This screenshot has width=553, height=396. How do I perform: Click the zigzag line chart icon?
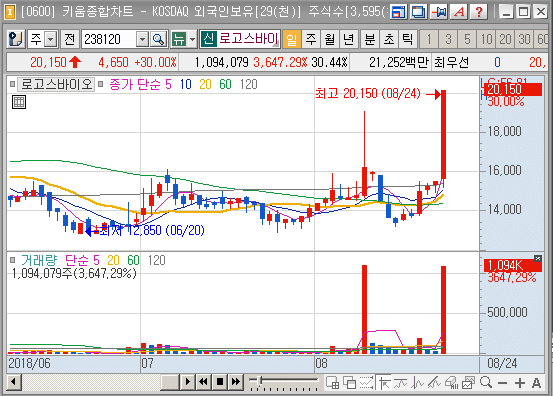tap(418, 382)
